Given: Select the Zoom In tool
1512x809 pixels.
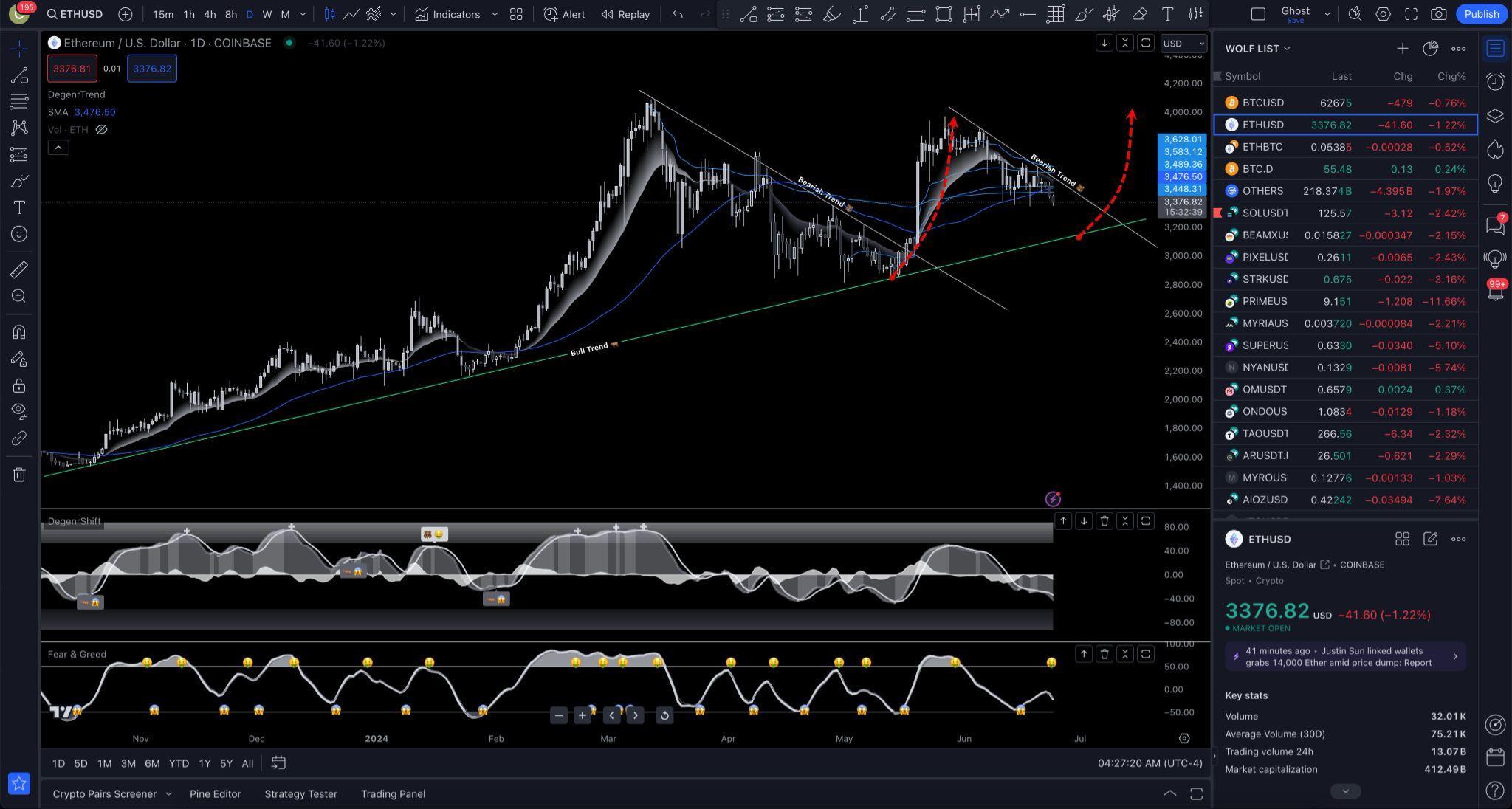Looking at the screenshot, I should pyautogui.click(x=19, y=296).
